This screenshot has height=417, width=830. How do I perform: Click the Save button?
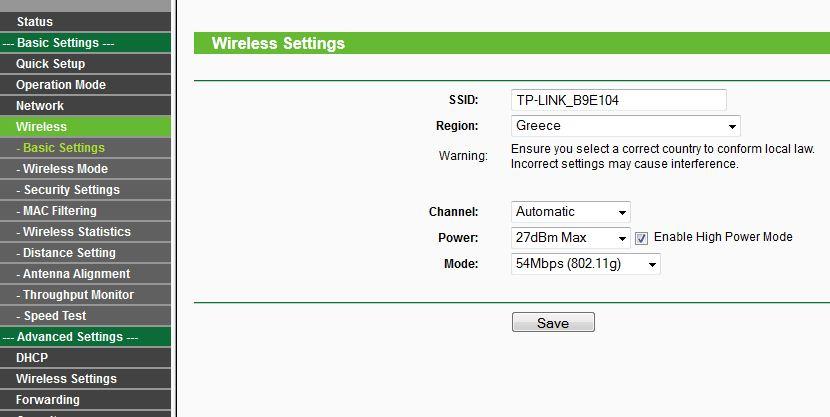[x=553, y=322]
